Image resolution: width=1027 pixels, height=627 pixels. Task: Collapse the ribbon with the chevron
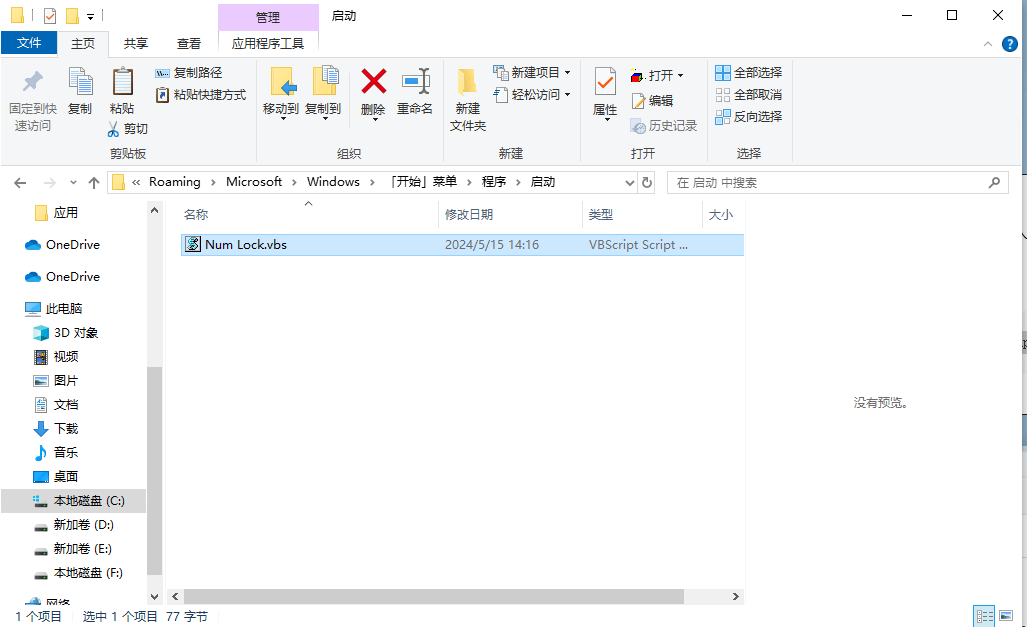tap(987, 43)
